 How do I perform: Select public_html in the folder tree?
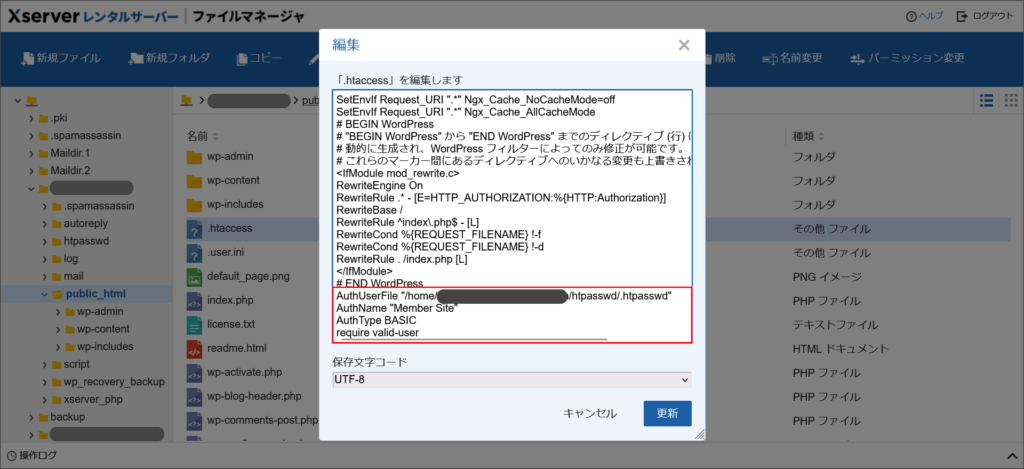95,294
